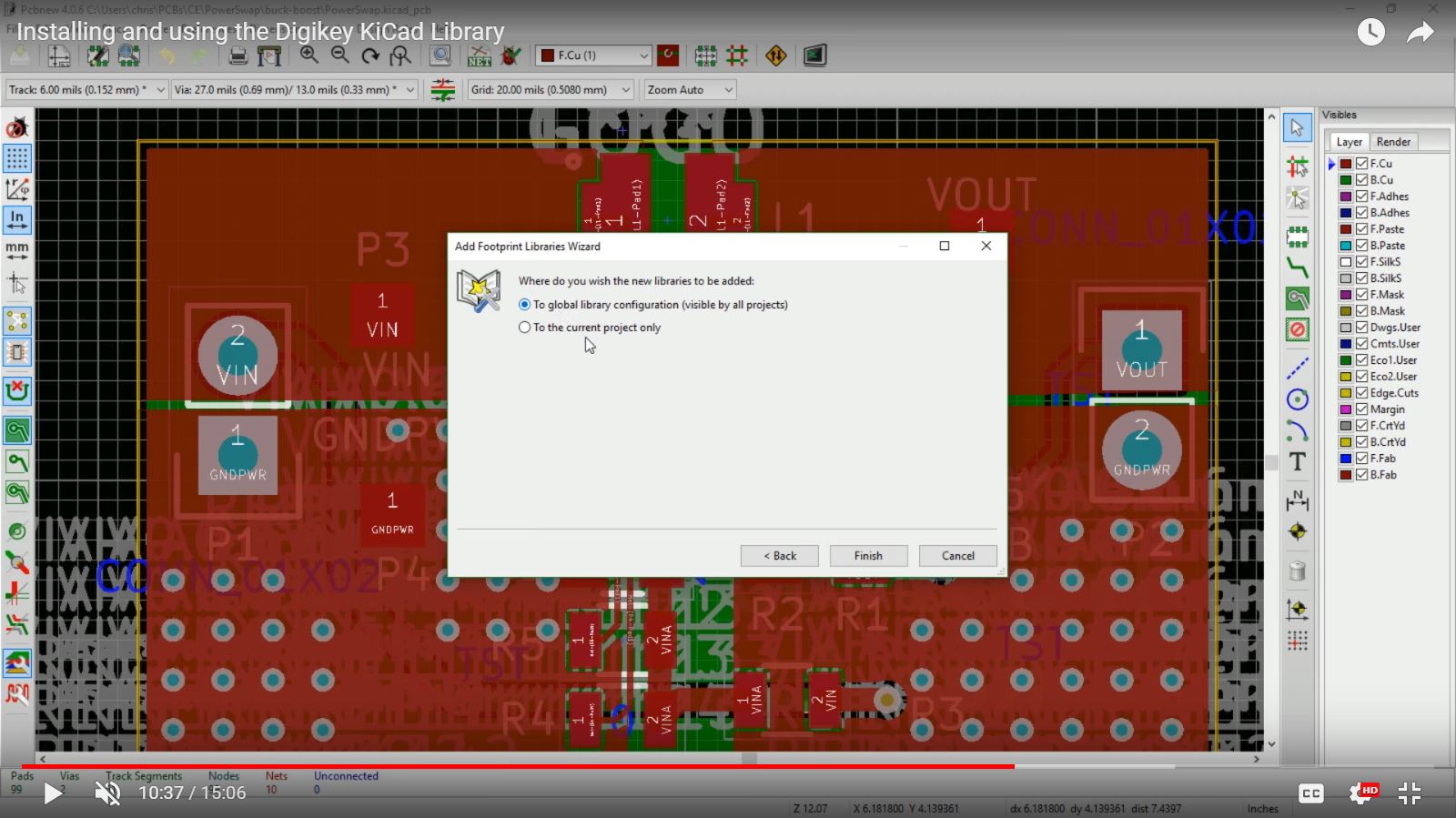The image size is (1456, 818).
Task: Select the draw graphic line tool
Action: click(x=1298, y=369)
